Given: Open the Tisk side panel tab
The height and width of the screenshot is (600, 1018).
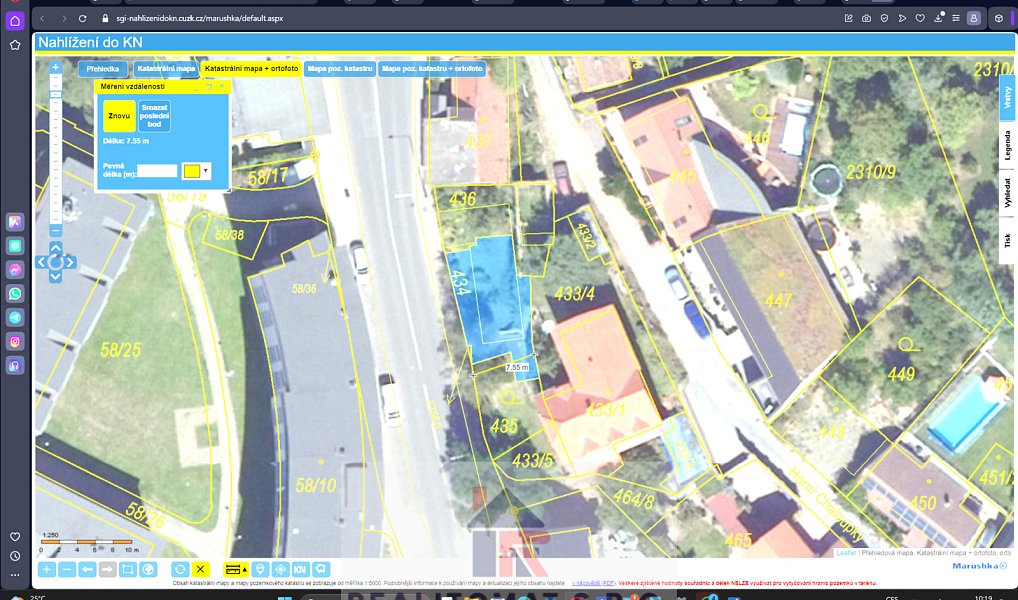Looking at the screenshot, I should point(1007,240).
